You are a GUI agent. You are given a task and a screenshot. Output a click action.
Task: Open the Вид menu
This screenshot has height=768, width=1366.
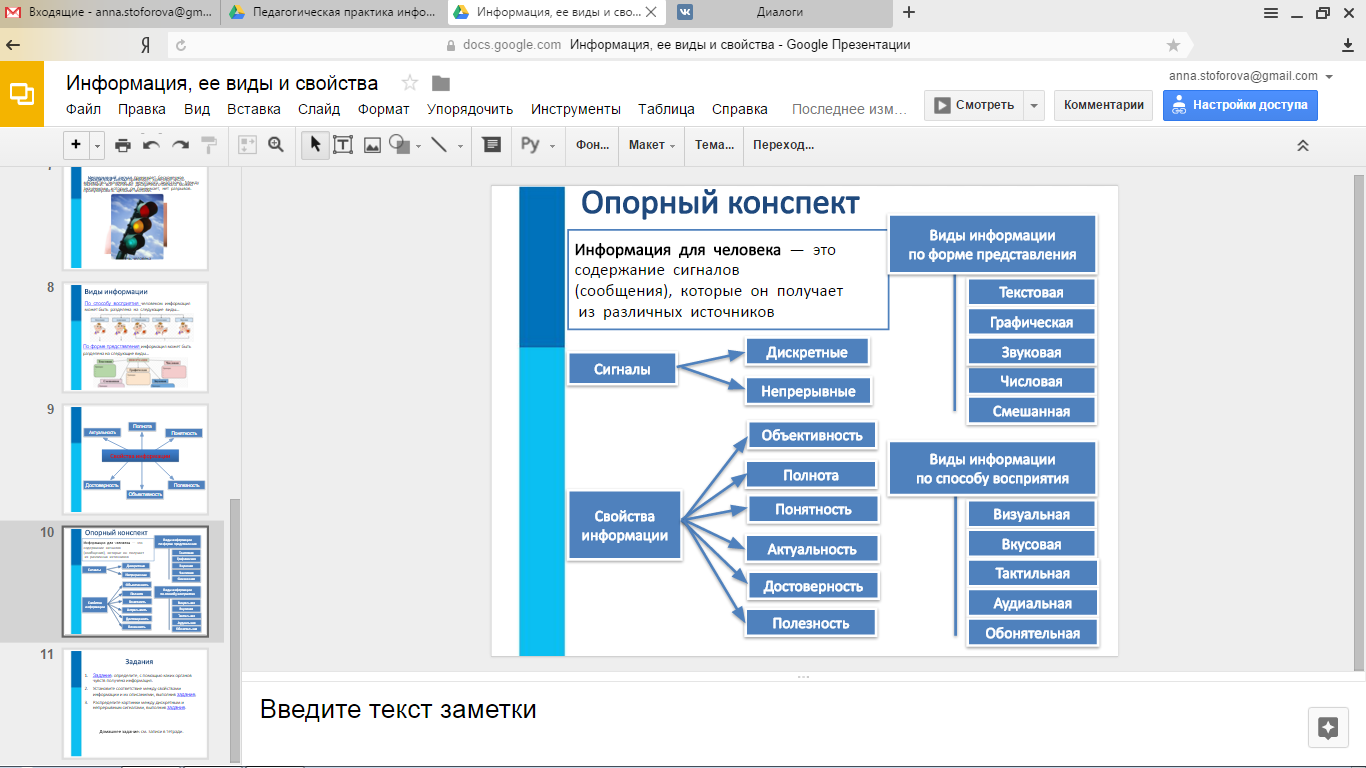pos(197,109)
